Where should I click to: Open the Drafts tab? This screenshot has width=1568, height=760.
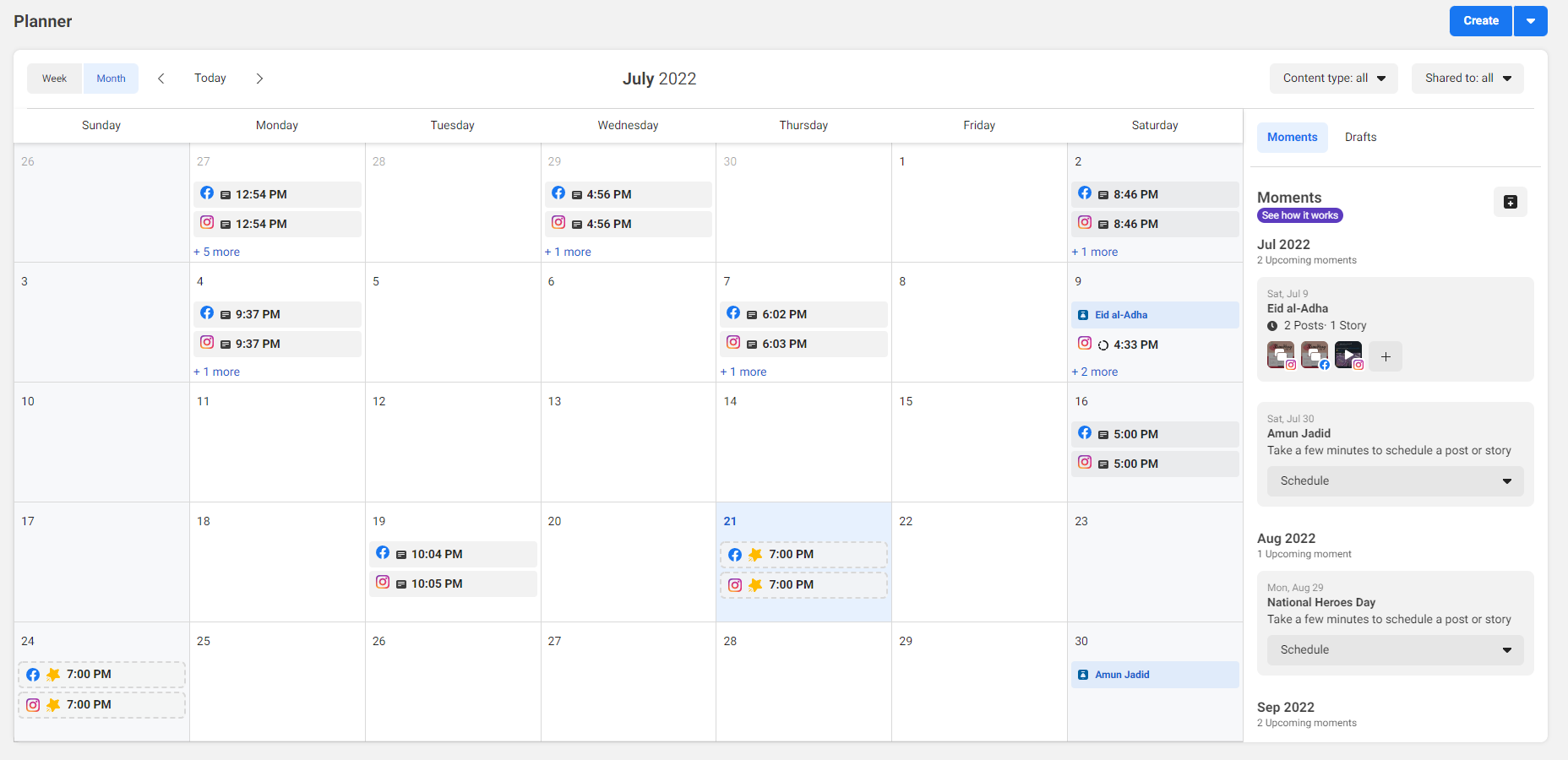tap(1360, 137)
